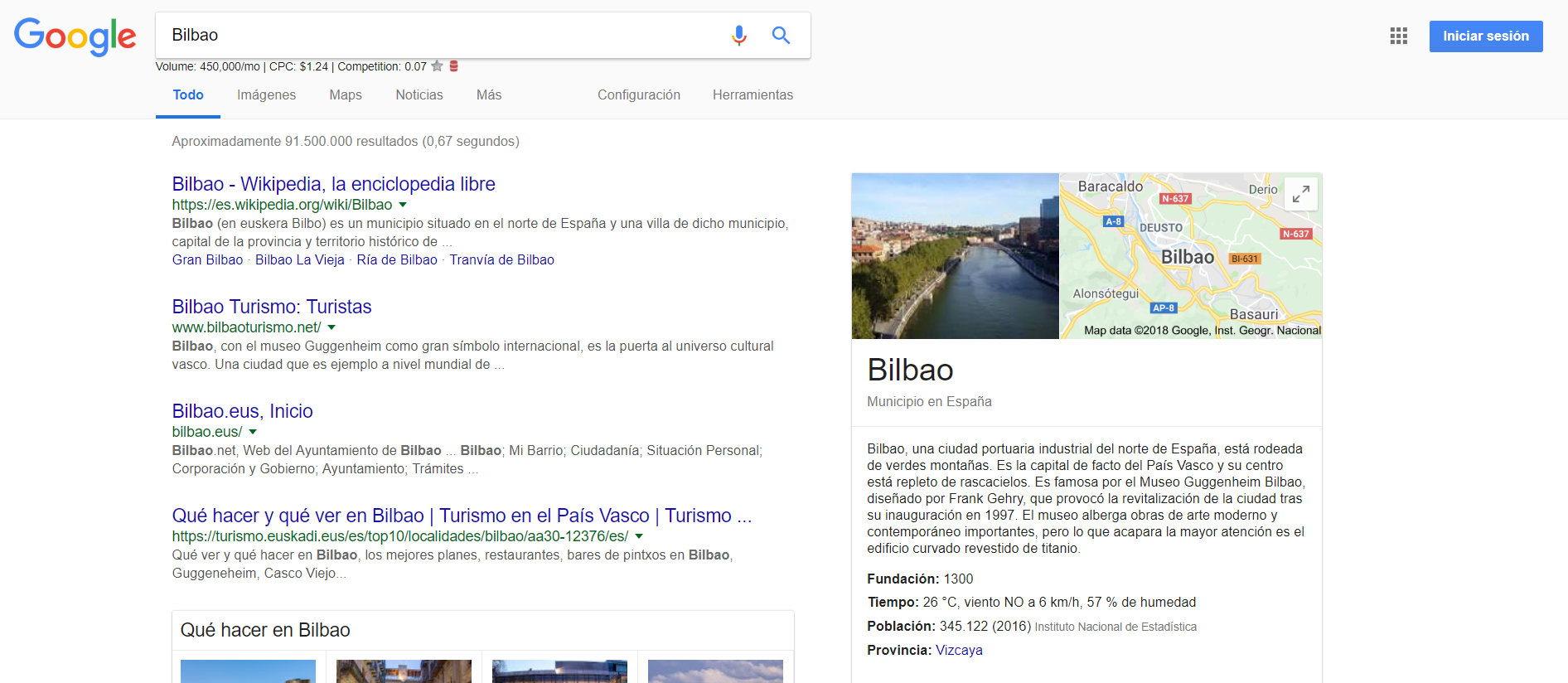Switch to the Noticias tab
1568x683 pixels.
coord(419,95)
